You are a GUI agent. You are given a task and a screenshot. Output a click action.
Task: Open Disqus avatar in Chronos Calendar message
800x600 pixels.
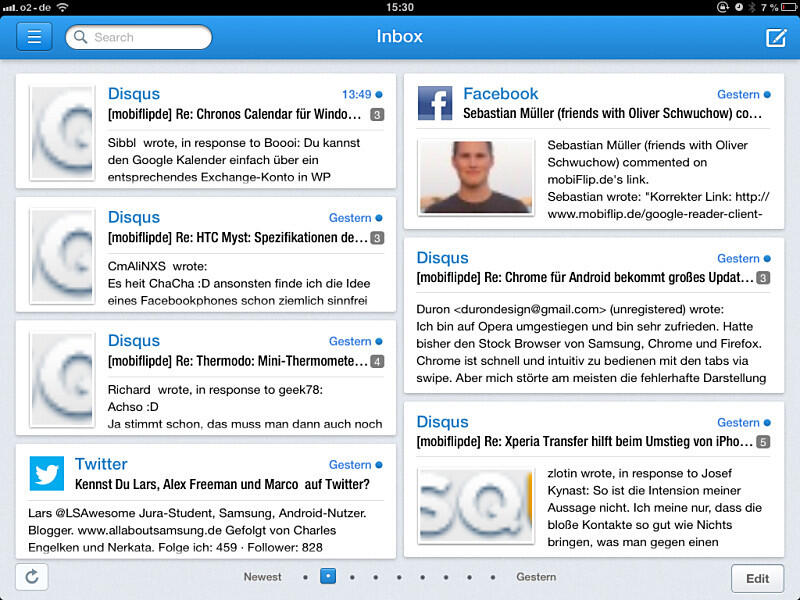62,133
